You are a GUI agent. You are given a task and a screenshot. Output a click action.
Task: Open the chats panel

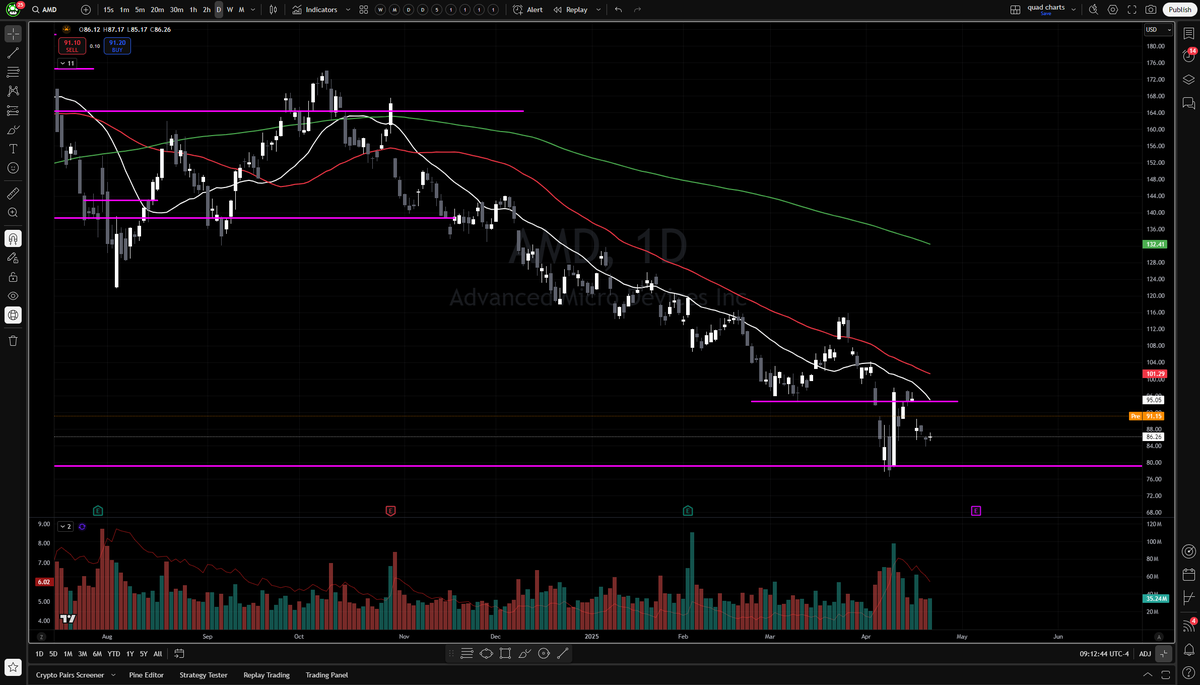(1188, 103)
